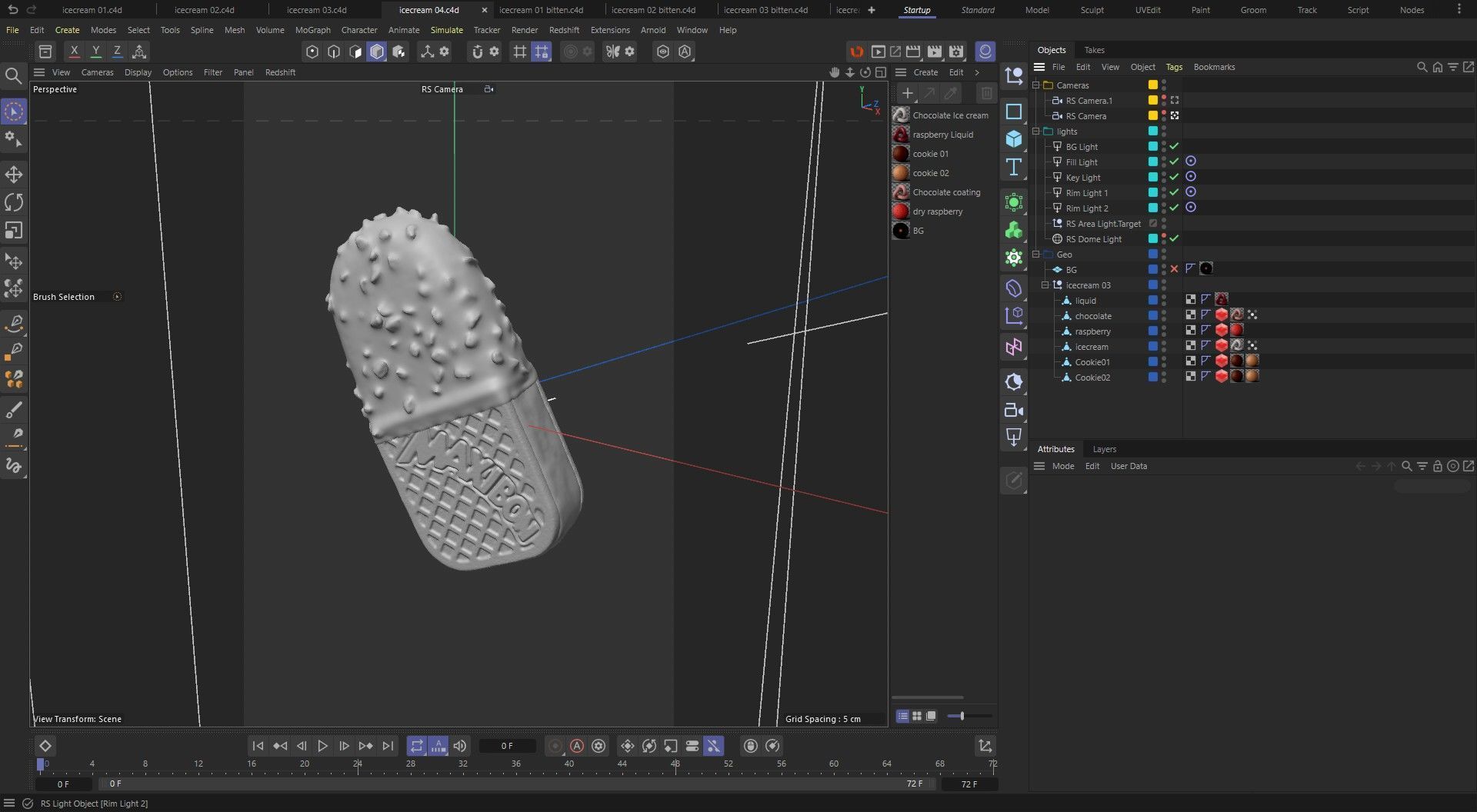Viewport: 1477px width, 812px height.
Task: Click the Undo arrow icon
Action: (x=12, y=10)
